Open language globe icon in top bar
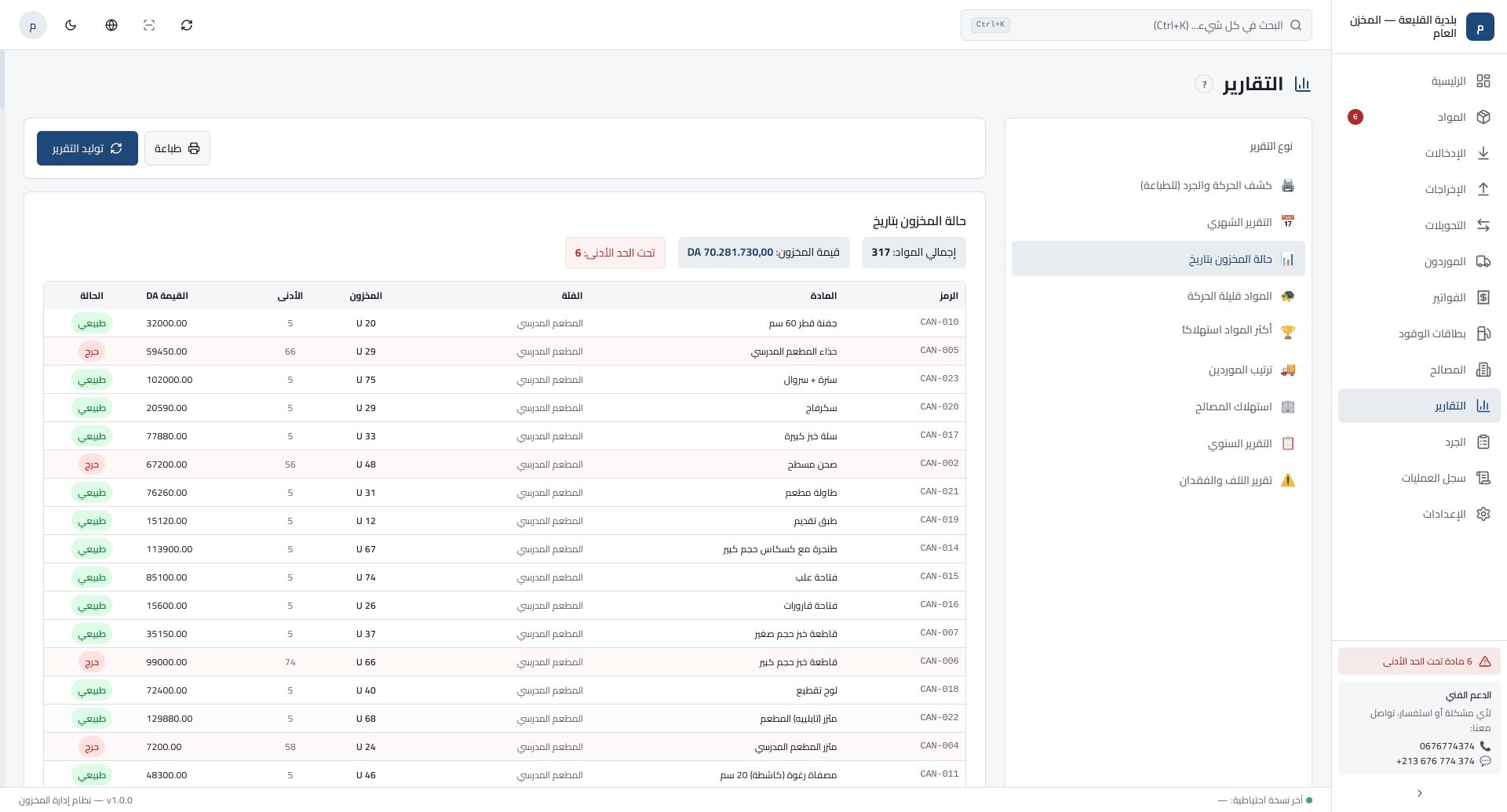This screenshot has width=1507, height=812. click(111, 25)
